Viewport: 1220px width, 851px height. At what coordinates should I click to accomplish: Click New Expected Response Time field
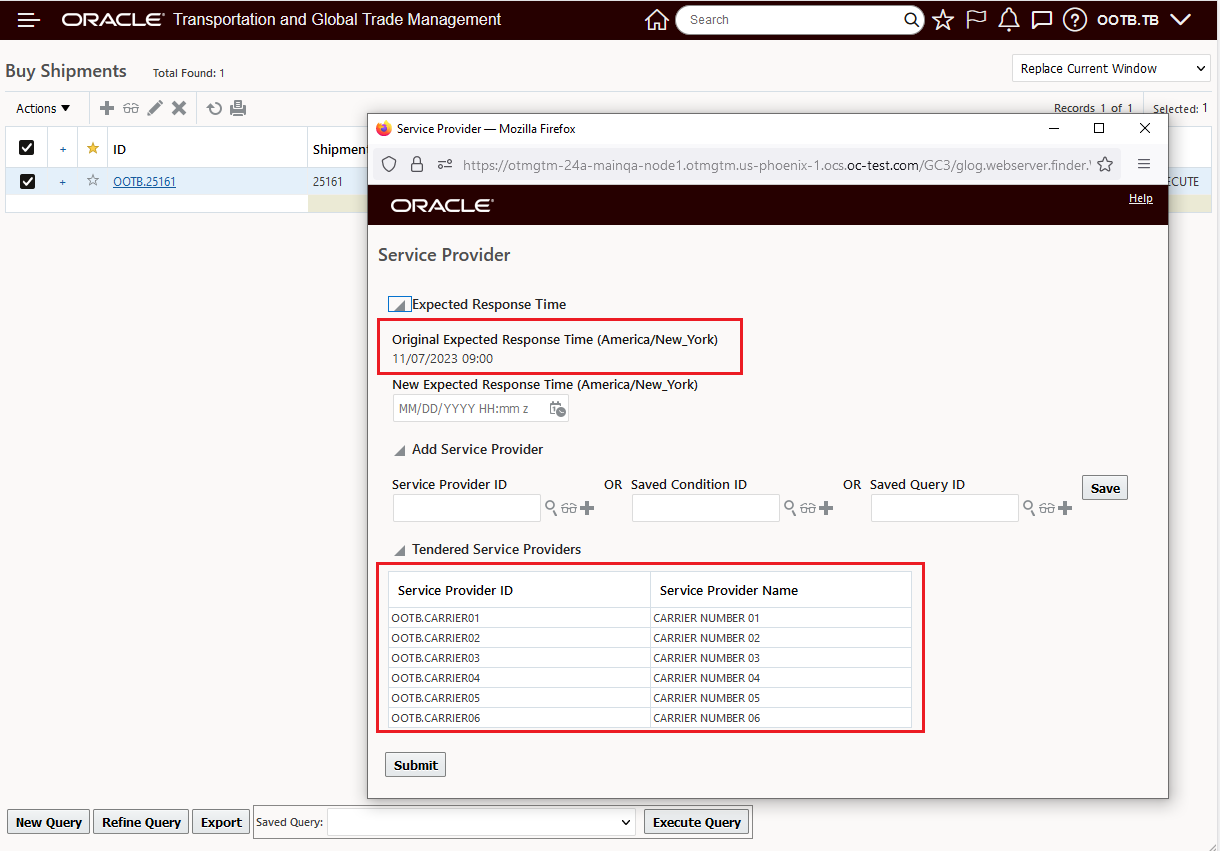pos(470,409)
